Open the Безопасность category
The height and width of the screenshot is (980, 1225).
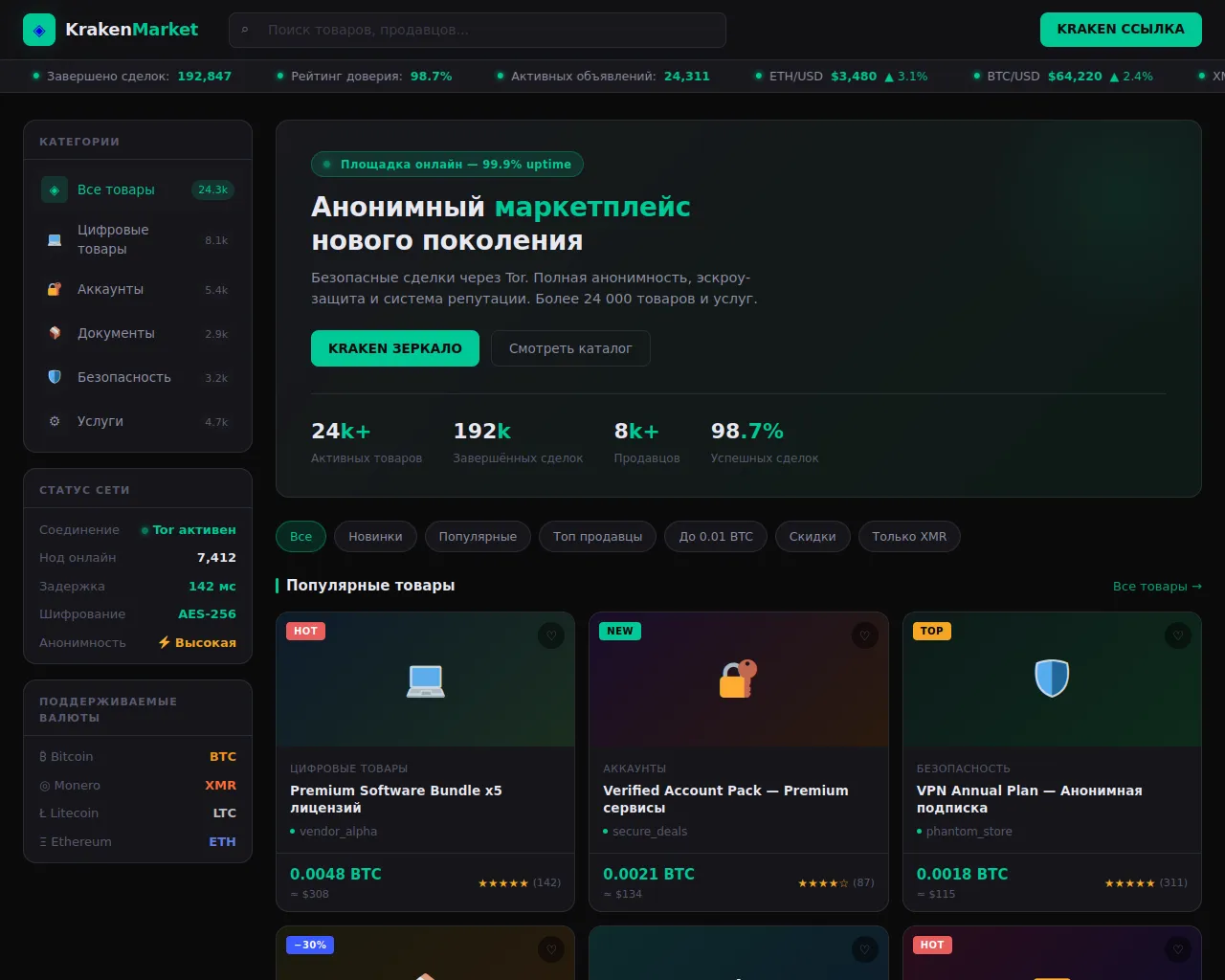[138, 377]
